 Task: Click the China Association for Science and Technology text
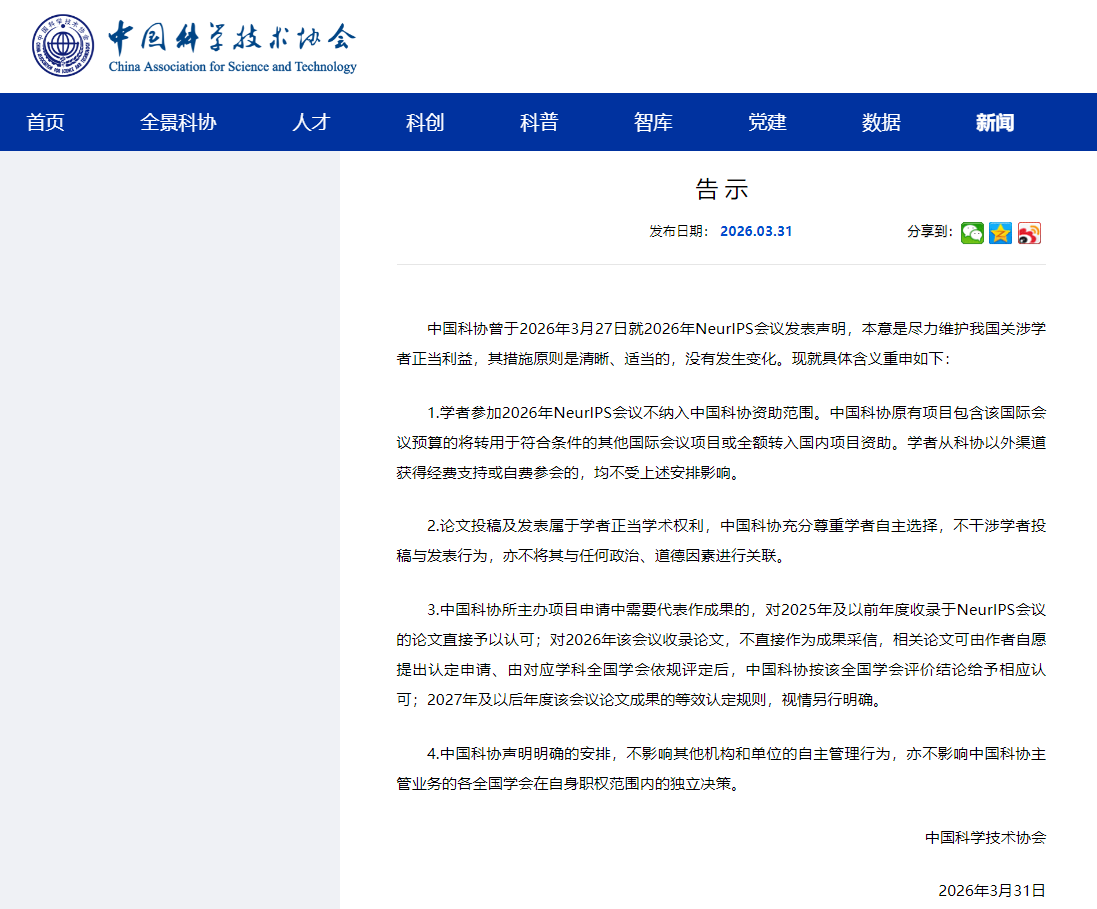point(232,67)
